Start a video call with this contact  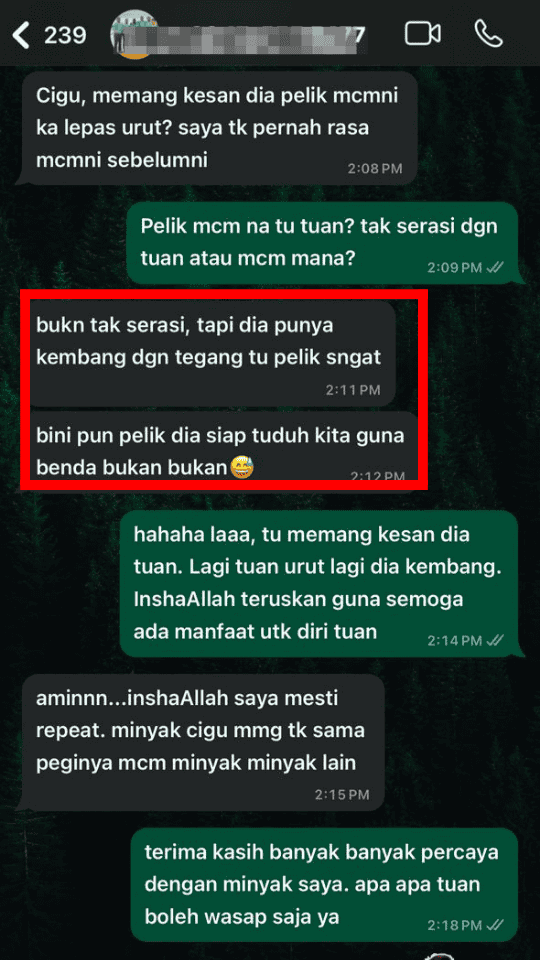pos(422,34)
